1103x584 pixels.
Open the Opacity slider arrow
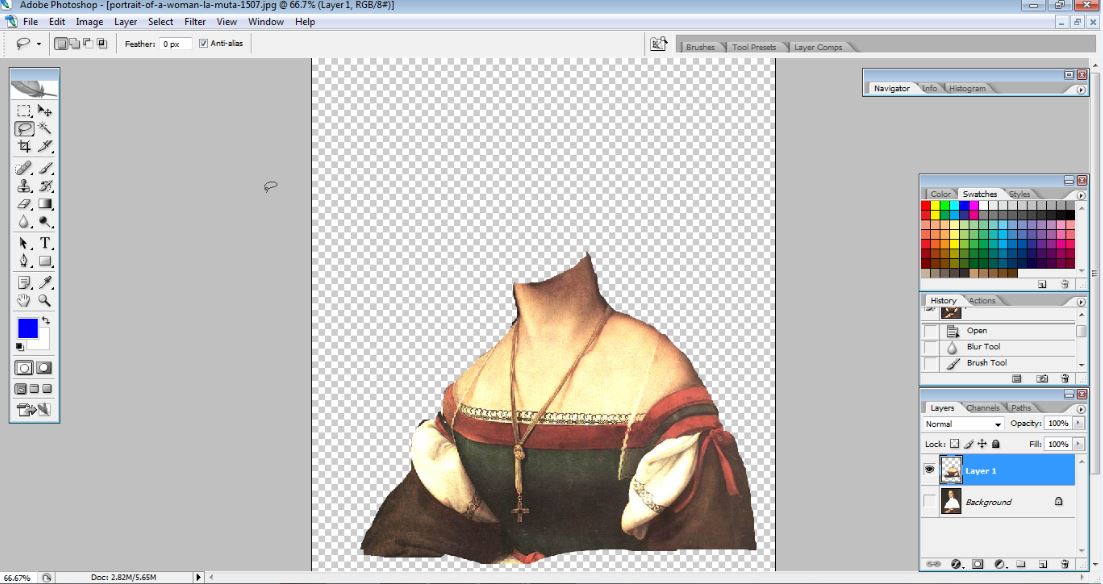1078,423
